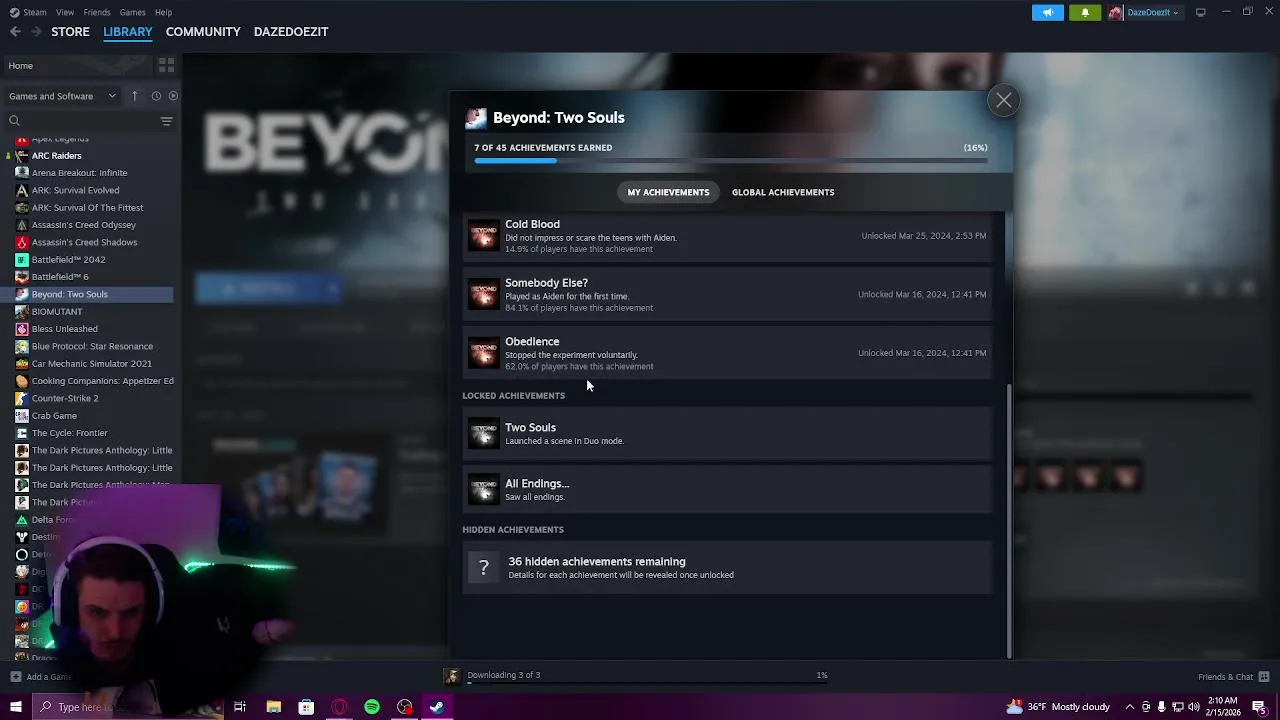
Task: Click the locked Two Souls achievement icon
Action: click(483, 433)
